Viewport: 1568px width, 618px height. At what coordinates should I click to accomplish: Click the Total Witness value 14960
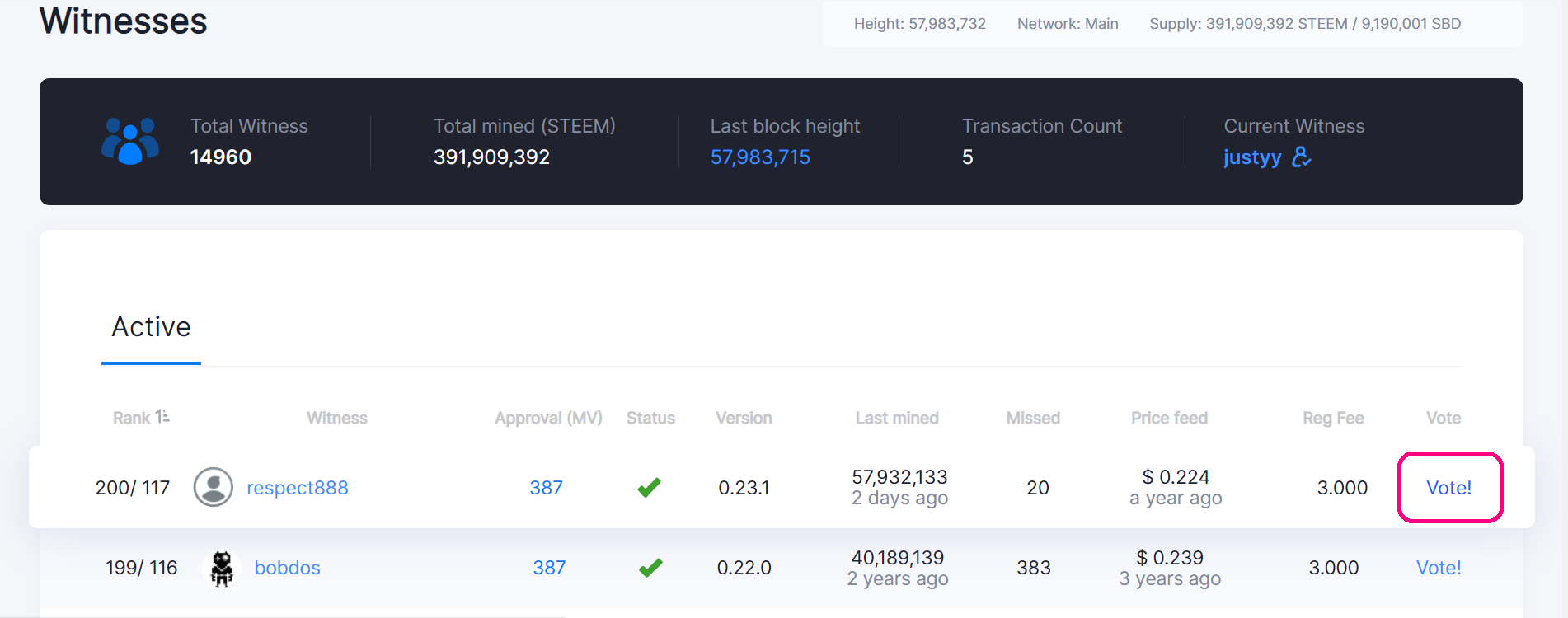coord(220,157)
